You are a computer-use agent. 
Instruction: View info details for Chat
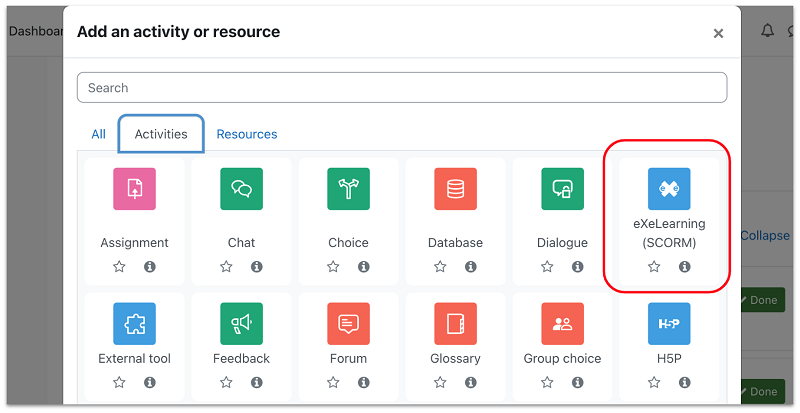pyautogui.click(x=256, y=267)
